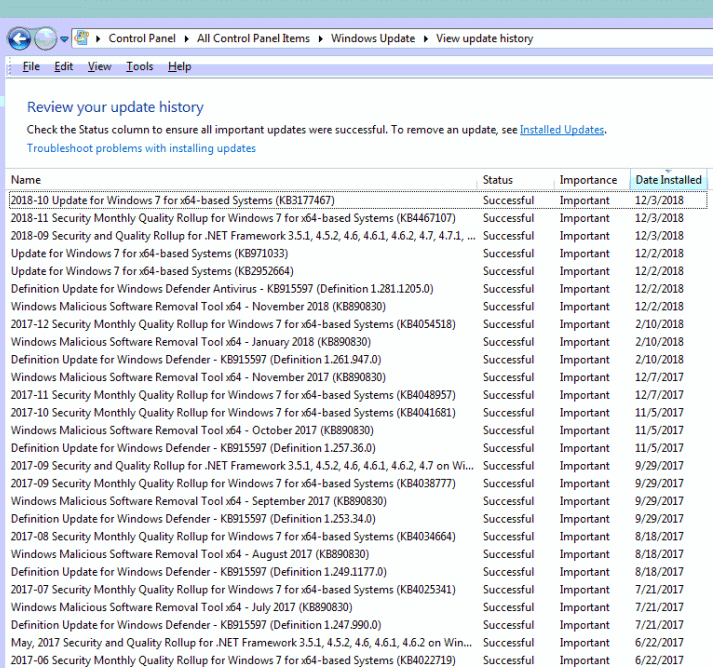
Task: Select the KB4467107 2018-11 Rollup row
Action: click(x=357, y=218)
